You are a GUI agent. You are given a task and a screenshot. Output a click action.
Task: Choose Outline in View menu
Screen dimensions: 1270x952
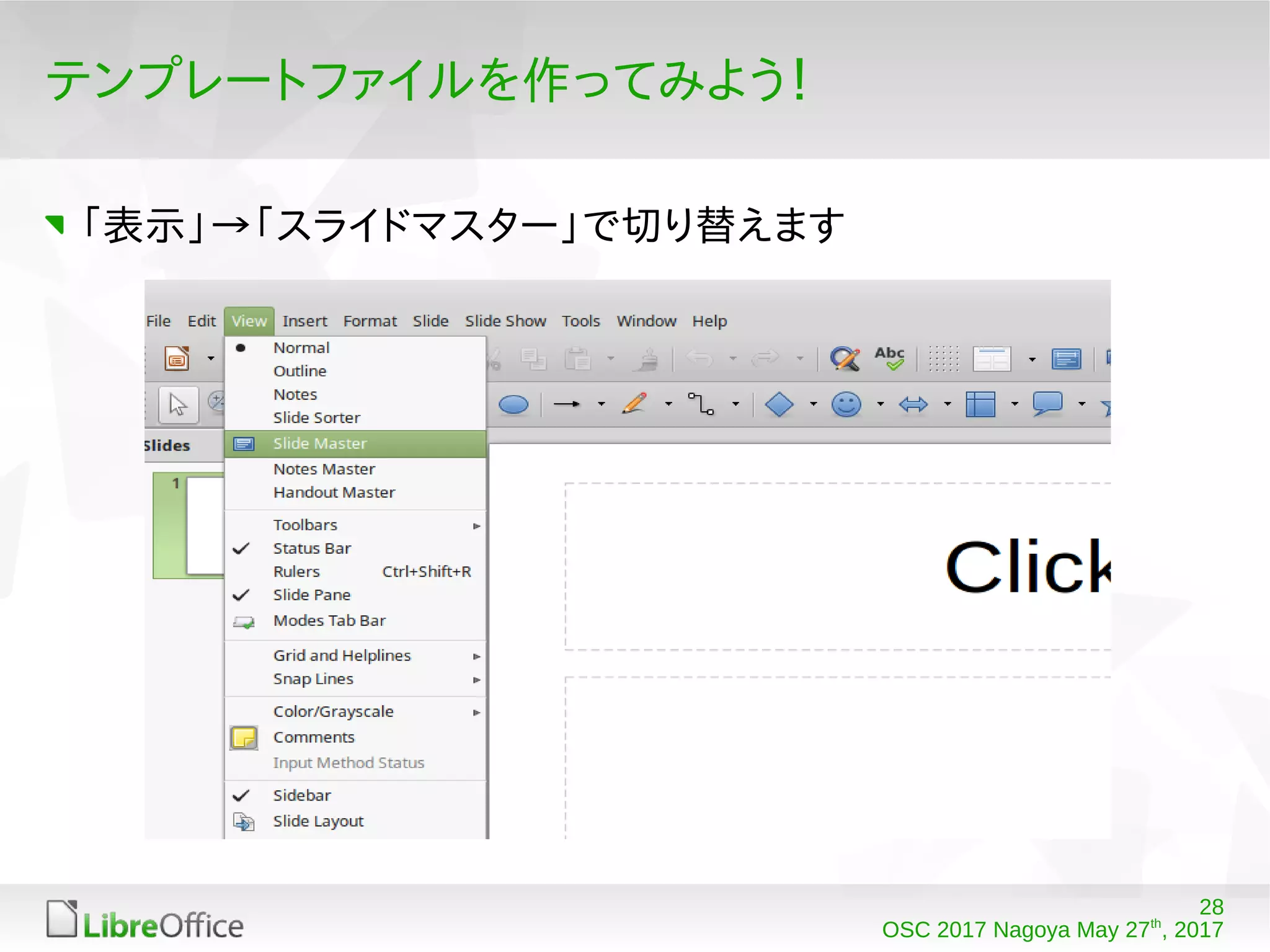tap(355, 371)
